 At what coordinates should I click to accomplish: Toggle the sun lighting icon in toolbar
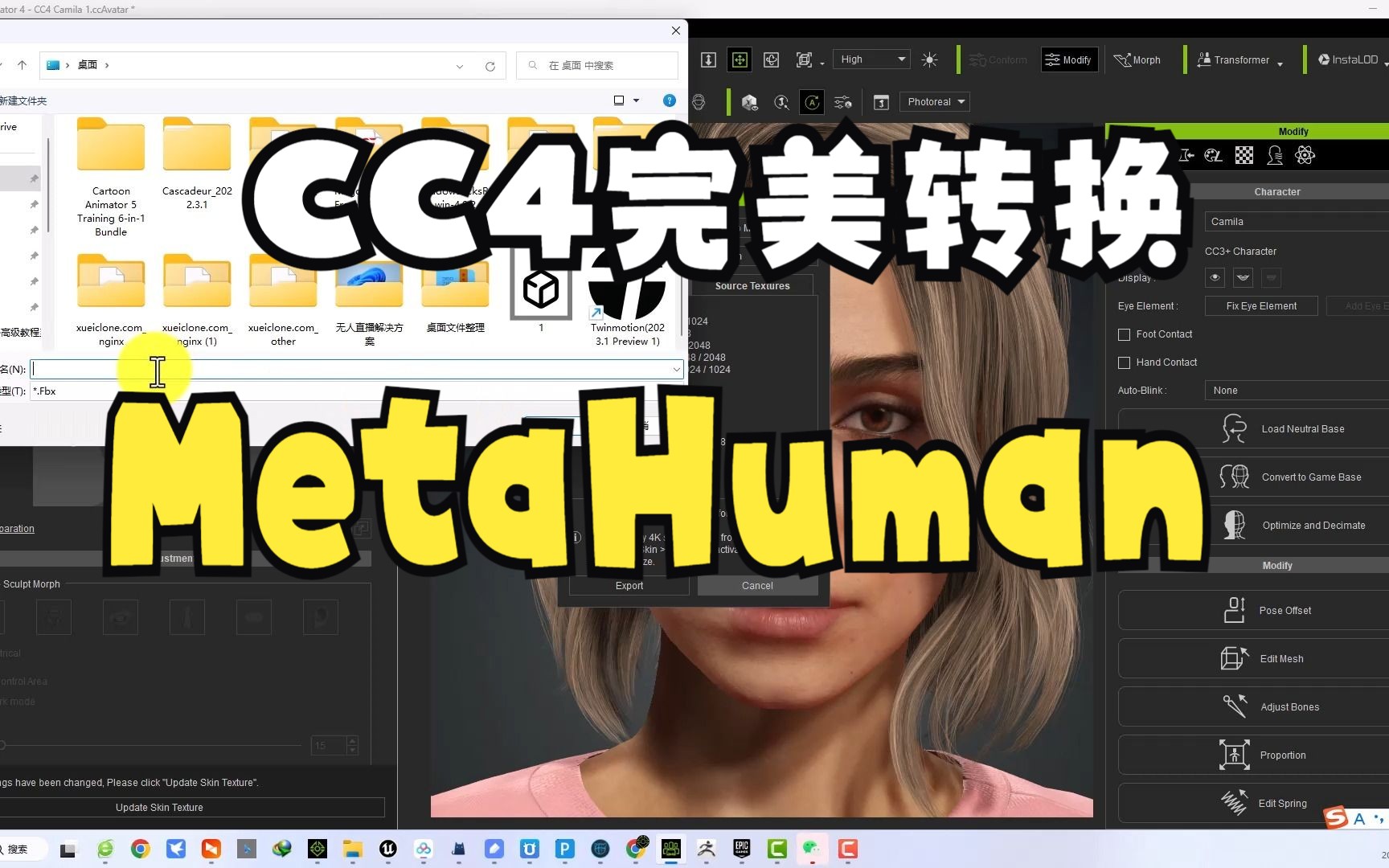(930, 59)
